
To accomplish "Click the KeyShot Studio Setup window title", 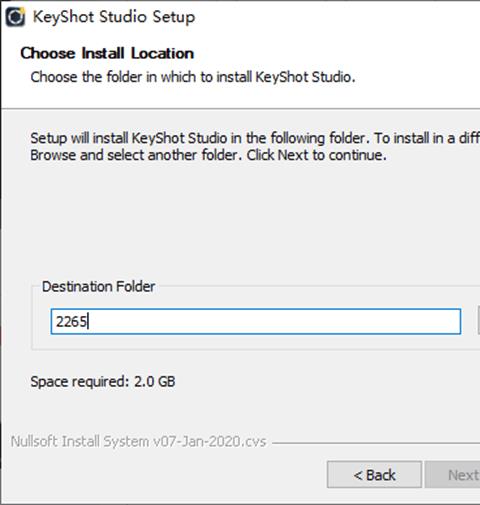I will point(114,17).
